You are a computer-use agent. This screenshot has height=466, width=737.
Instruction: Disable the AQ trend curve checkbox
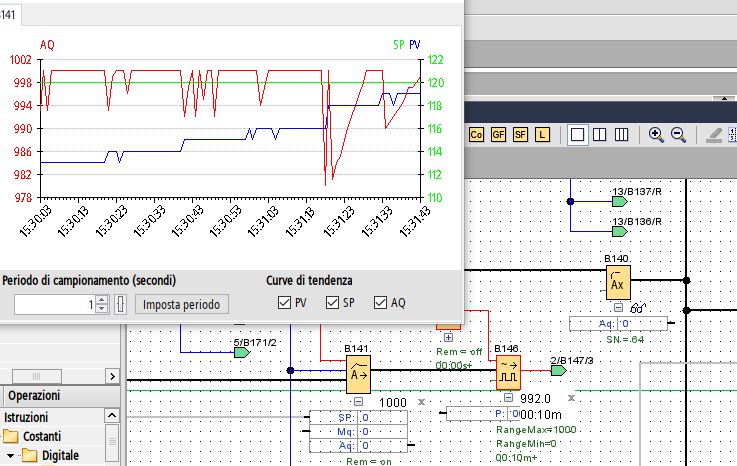[x=381, y=303]
